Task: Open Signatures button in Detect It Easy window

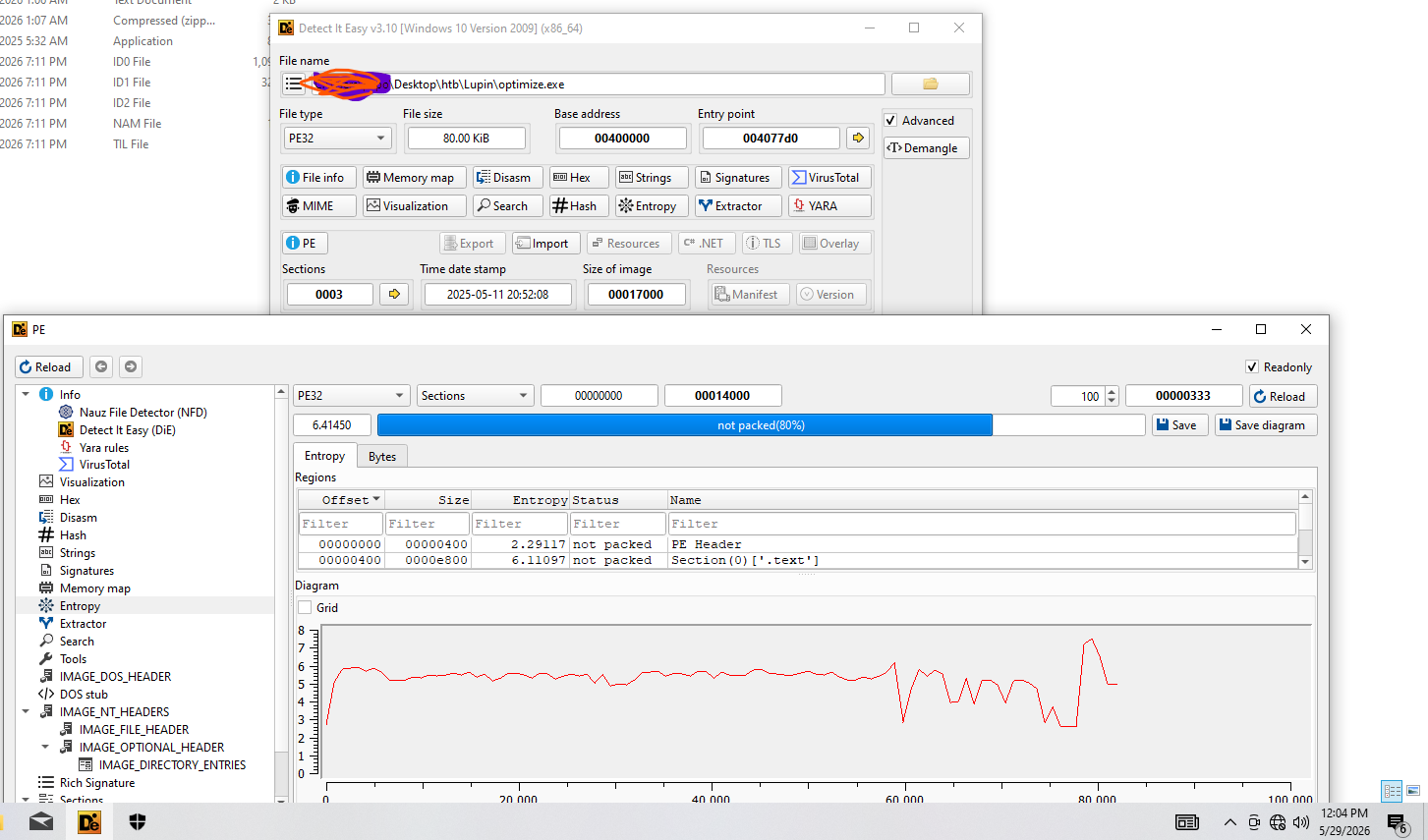Action: point(739,178)
